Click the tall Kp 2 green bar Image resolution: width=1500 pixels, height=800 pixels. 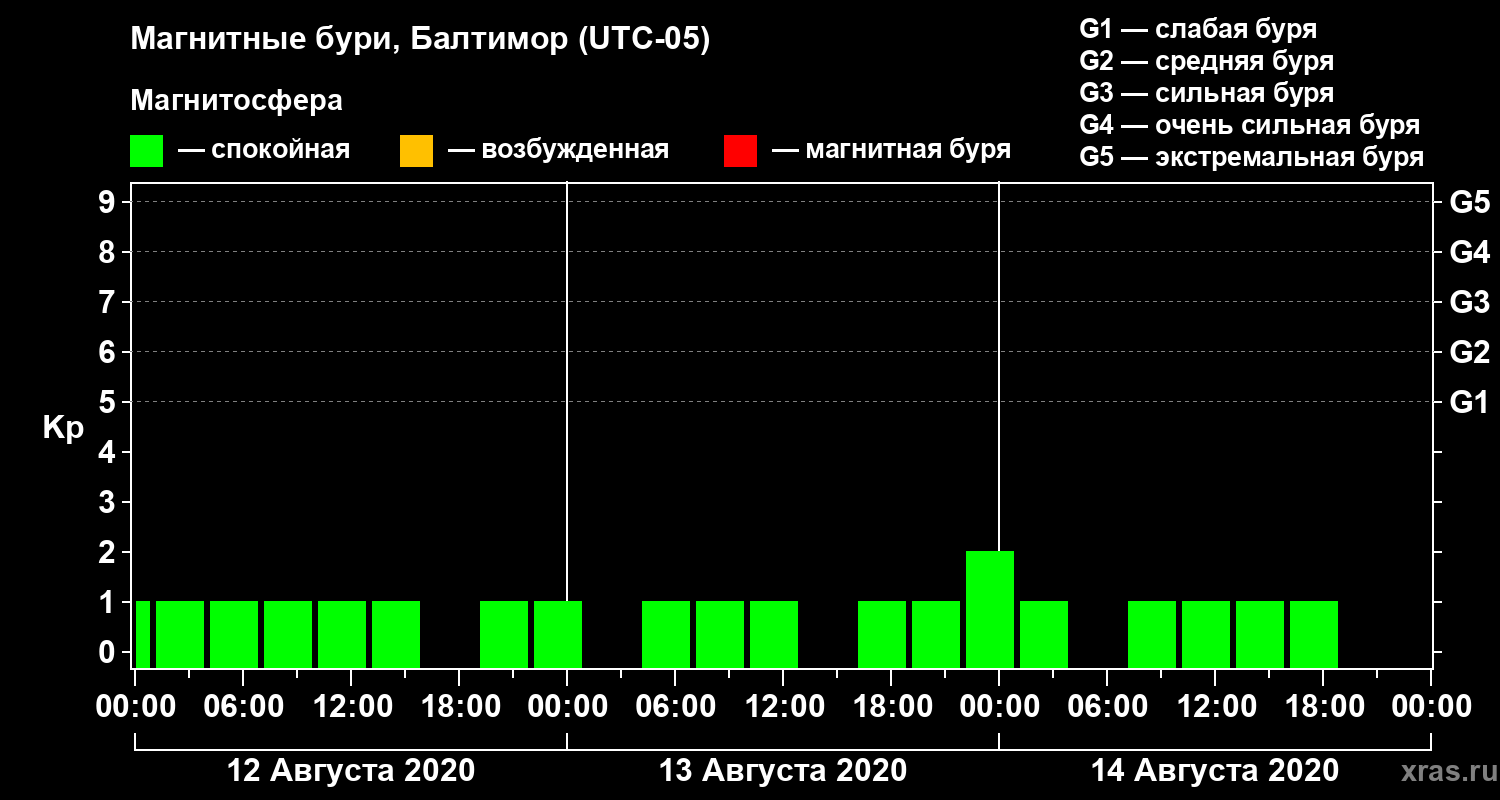click(x=990, y=609)
